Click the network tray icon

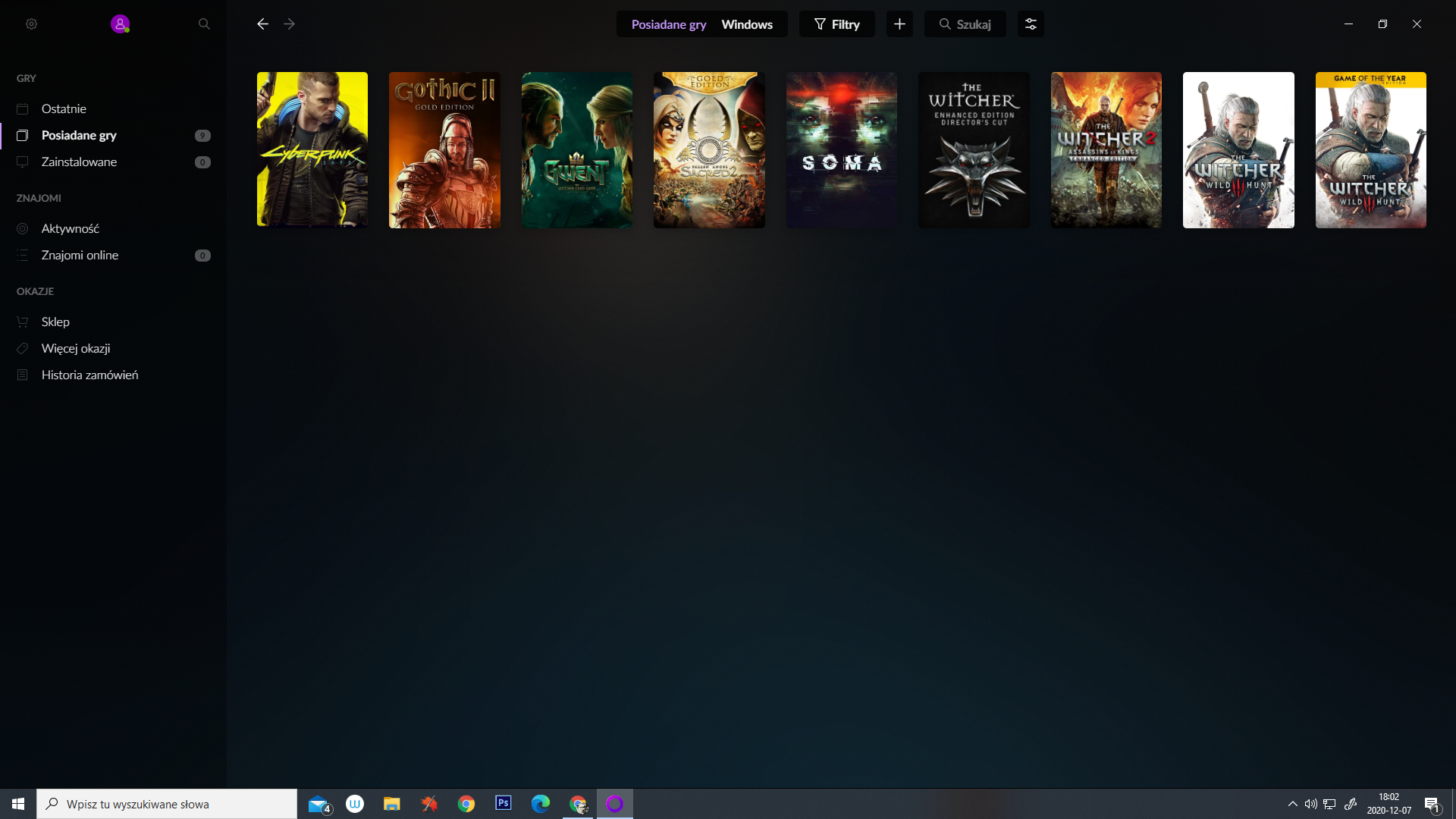1329,804
